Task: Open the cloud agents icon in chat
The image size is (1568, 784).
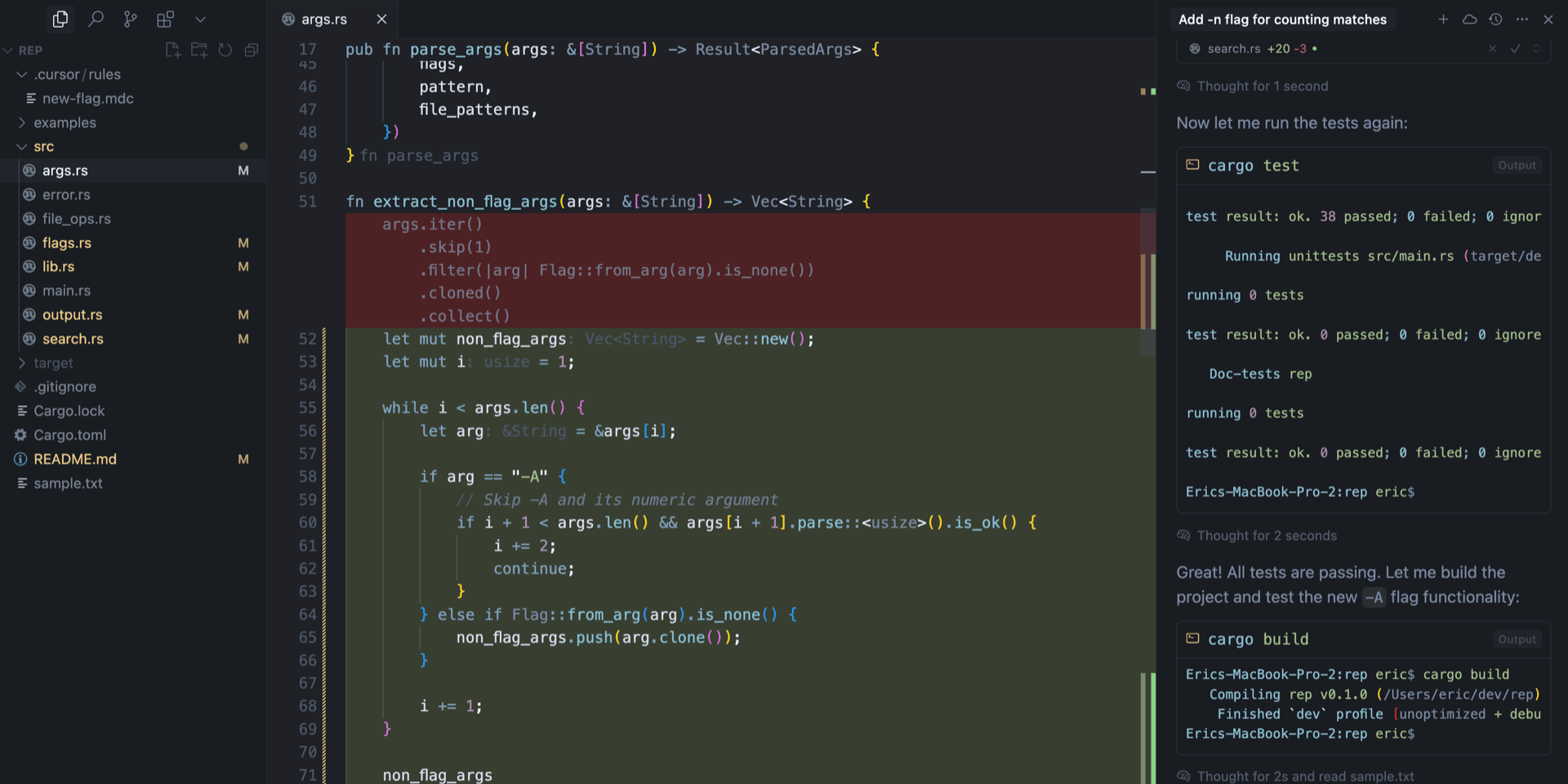Action: pos(1469,20)
